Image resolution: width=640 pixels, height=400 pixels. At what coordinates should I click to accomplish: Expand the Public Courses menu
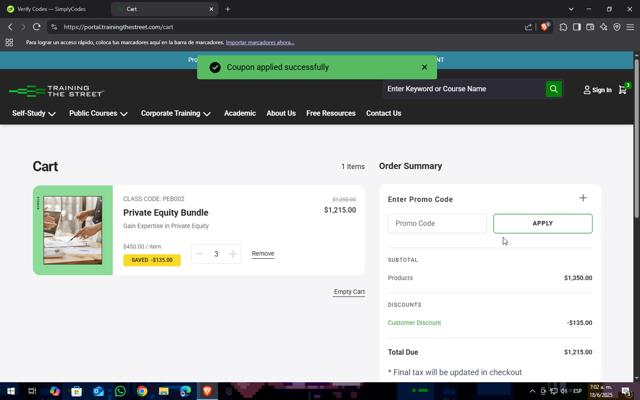tap(98, 113)
